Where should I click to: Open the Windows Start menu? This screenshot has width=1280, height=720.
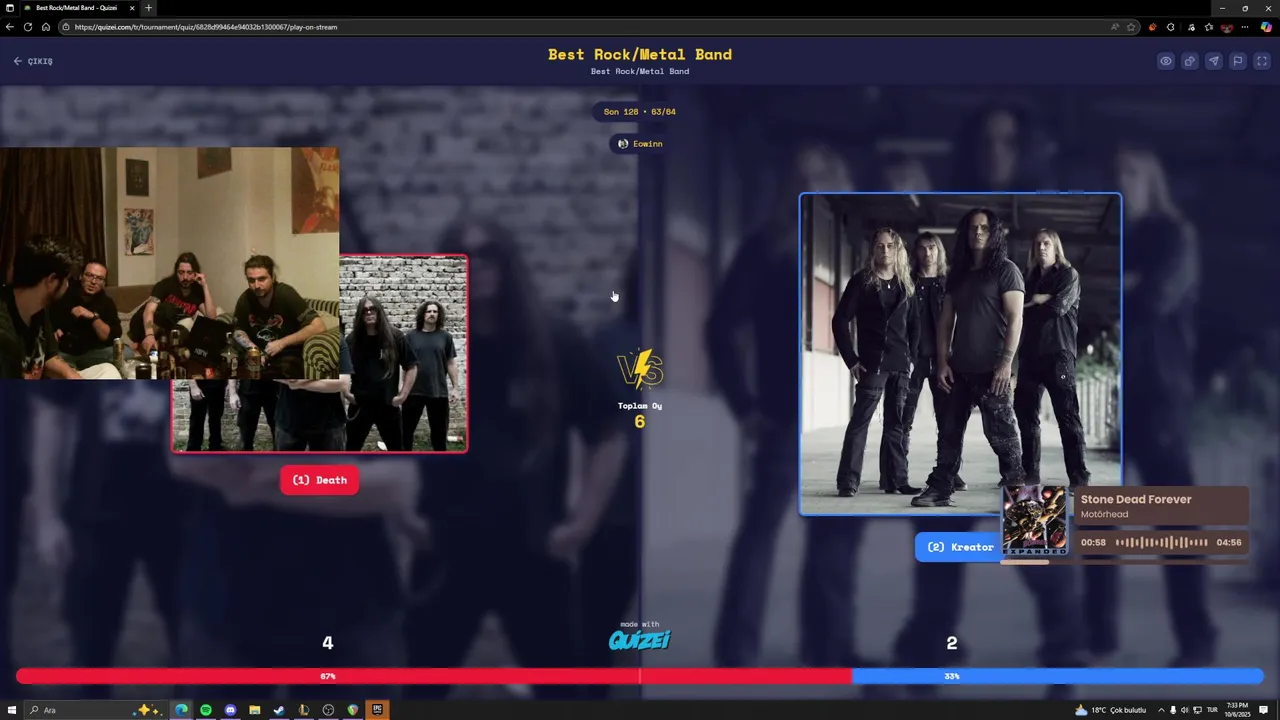(11, 710)
